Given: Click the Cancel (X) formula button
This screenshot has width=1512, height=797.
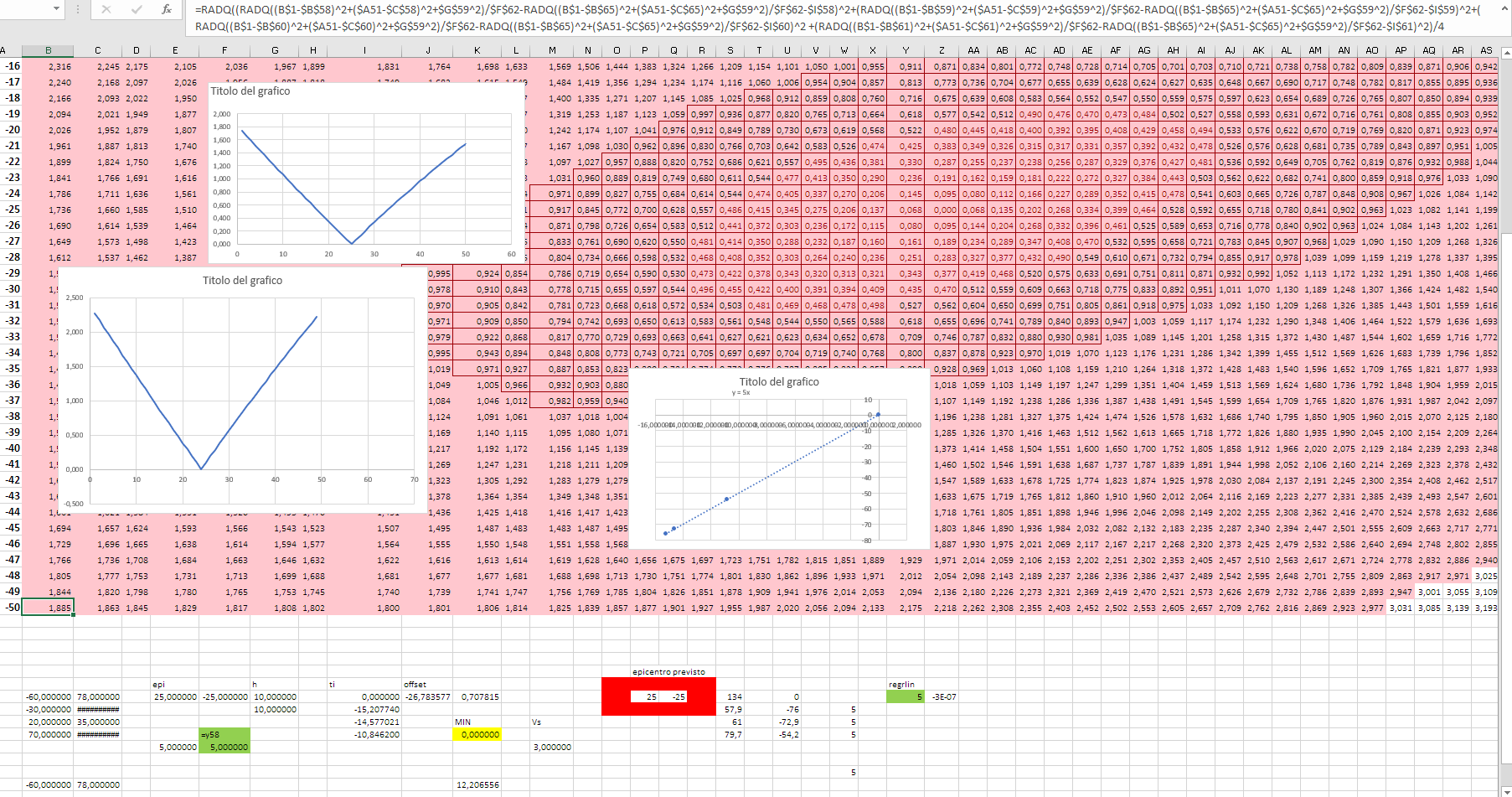Looking at the screenshot, I should [106, 9].
